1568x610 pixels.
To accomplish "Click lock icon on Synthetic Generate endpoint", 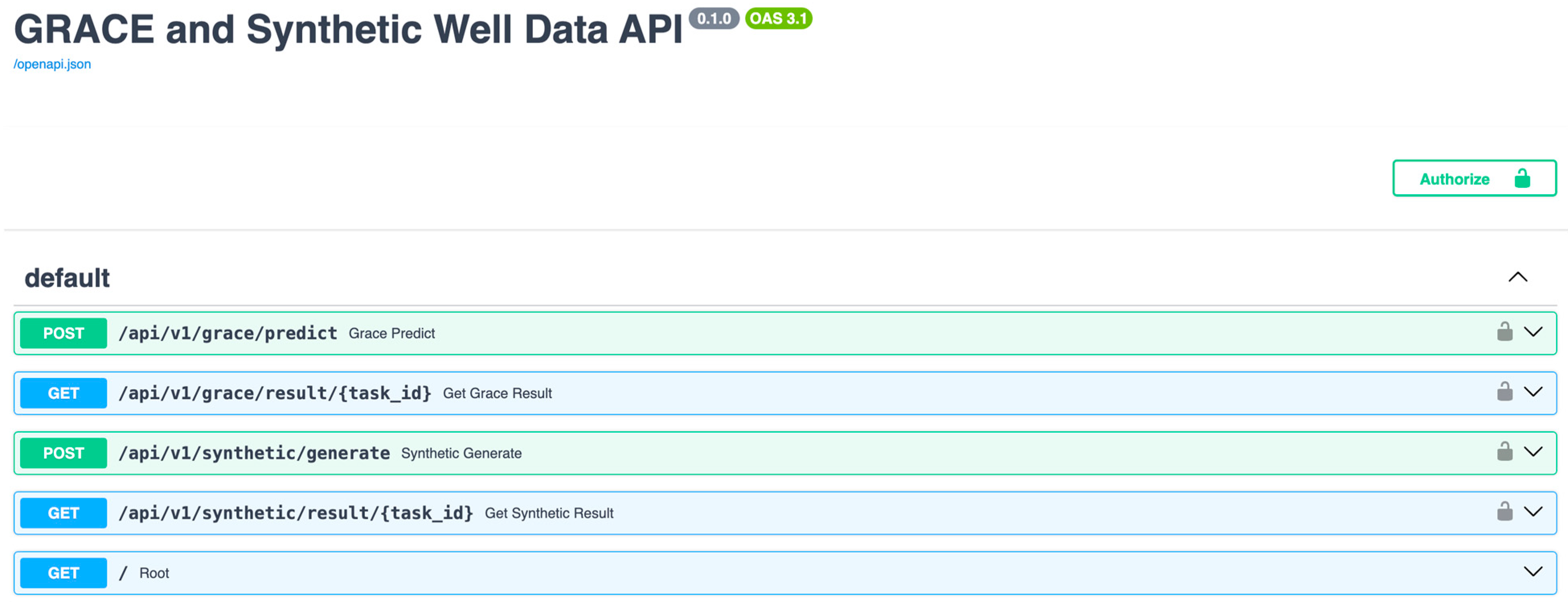I will click(1504, 452).
